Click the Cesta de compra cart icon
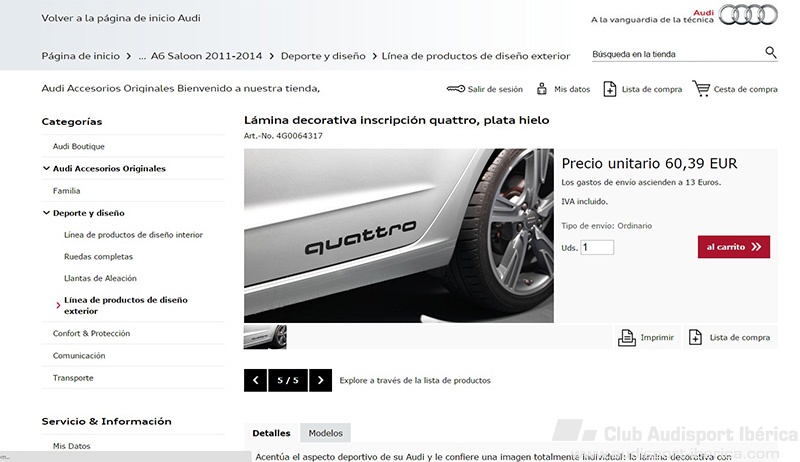This screenshot has height=462, width=800. pyautogui.click(x=701, y=88)
